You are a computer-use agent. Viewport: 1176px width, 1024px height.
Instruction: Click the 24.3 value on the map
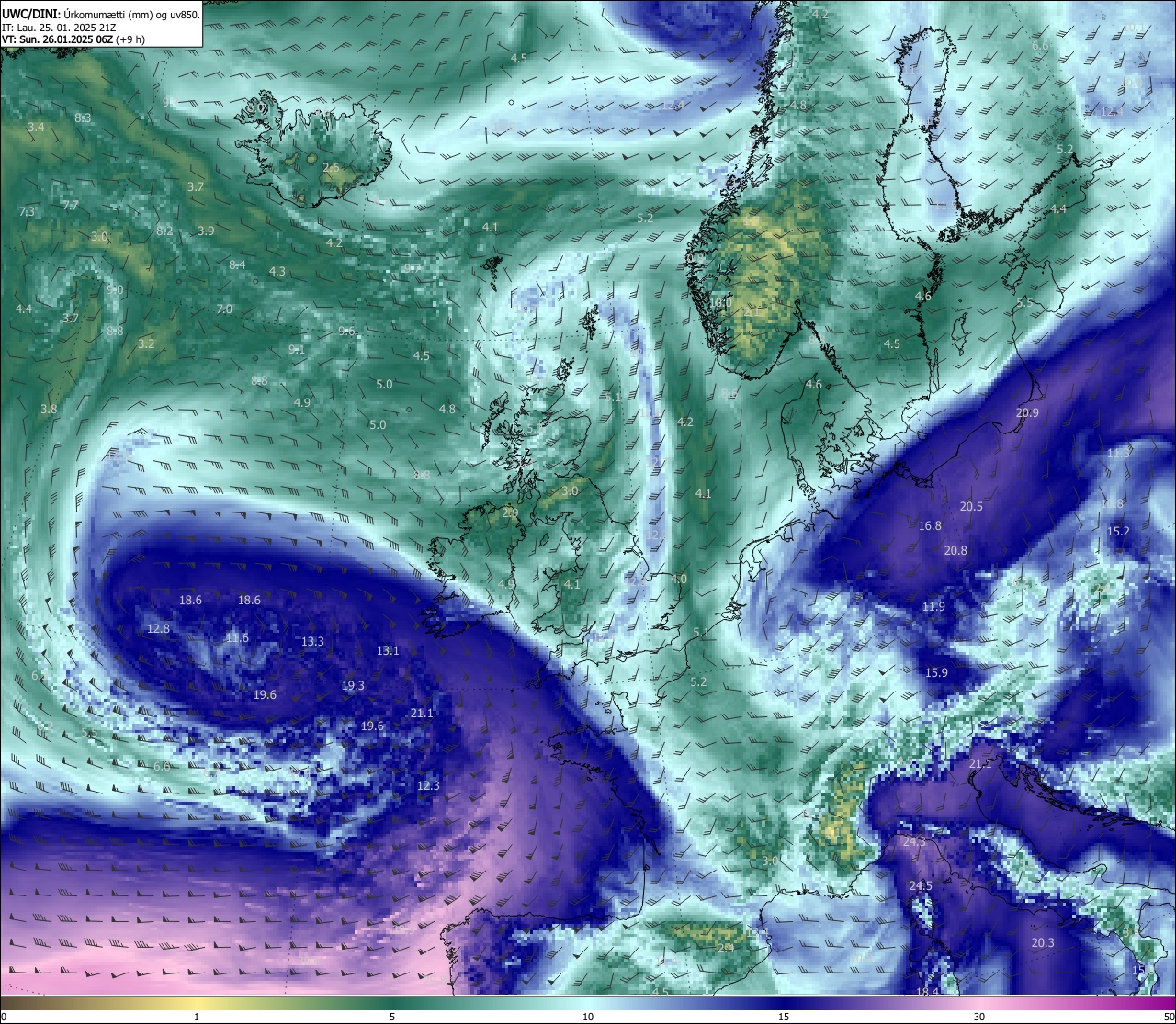click(914, 841)
